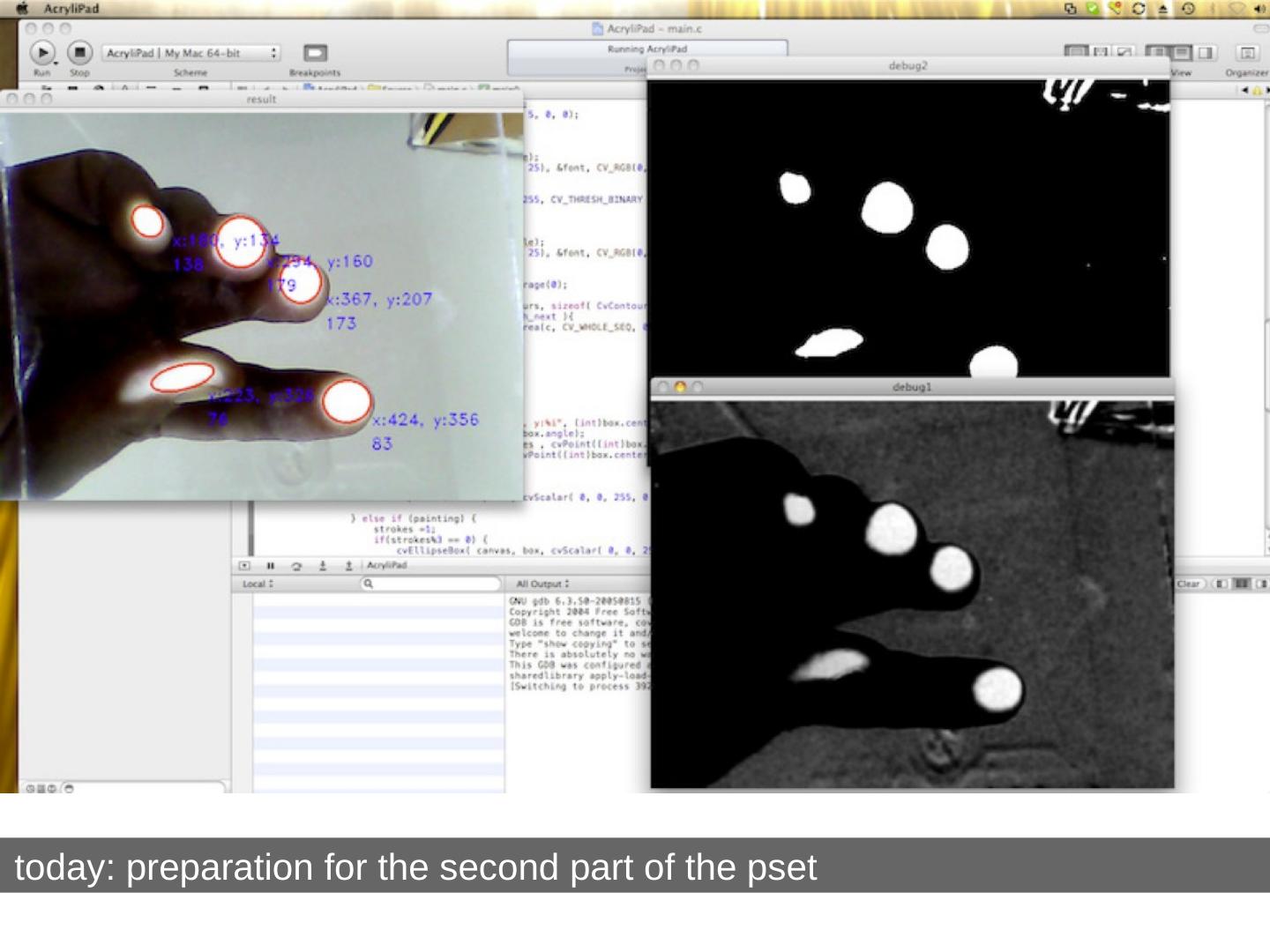Open the AcryliPad application menu

coord(71,9)
